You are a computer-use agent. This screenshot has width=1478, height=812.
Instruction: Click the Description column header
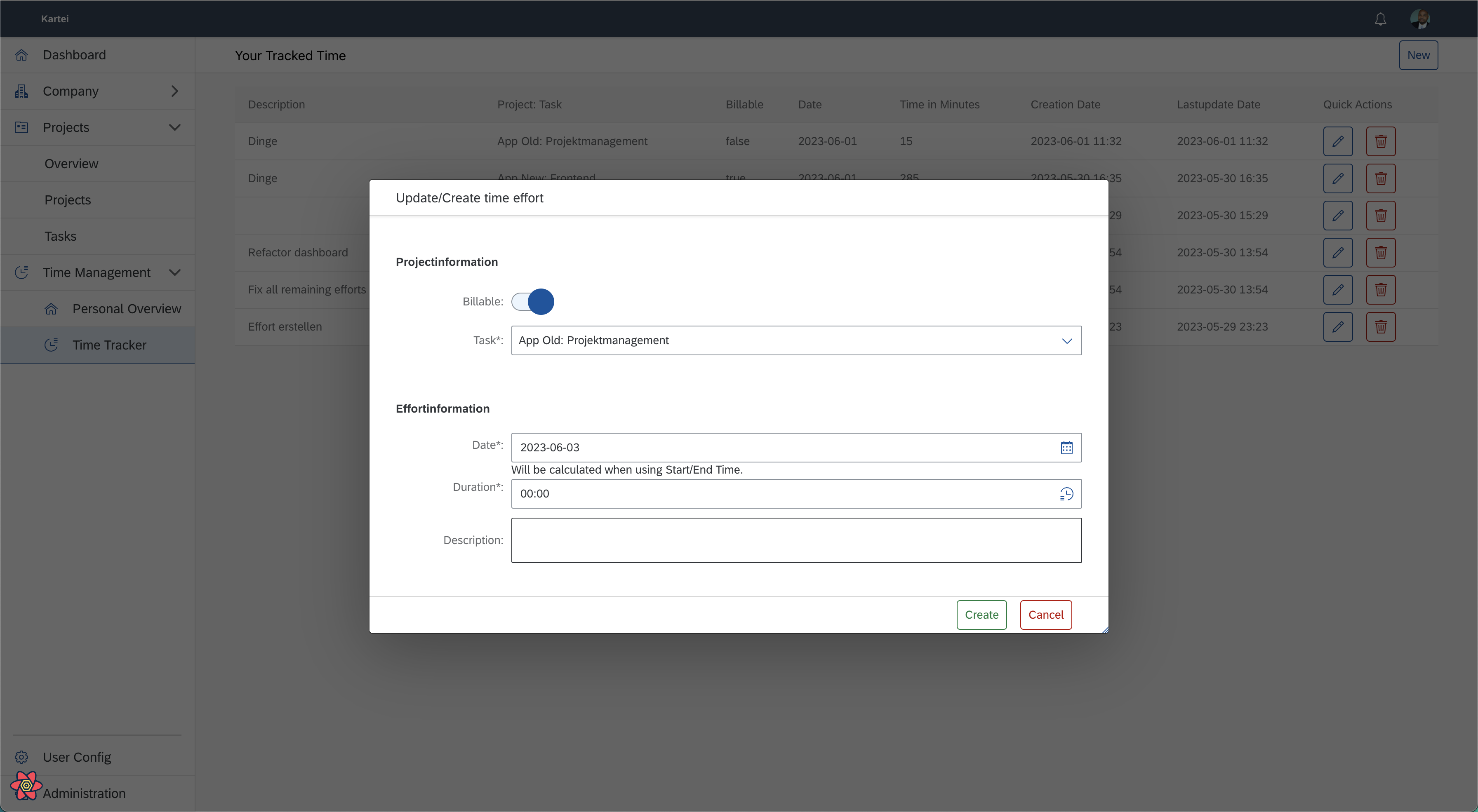[276, 104]
